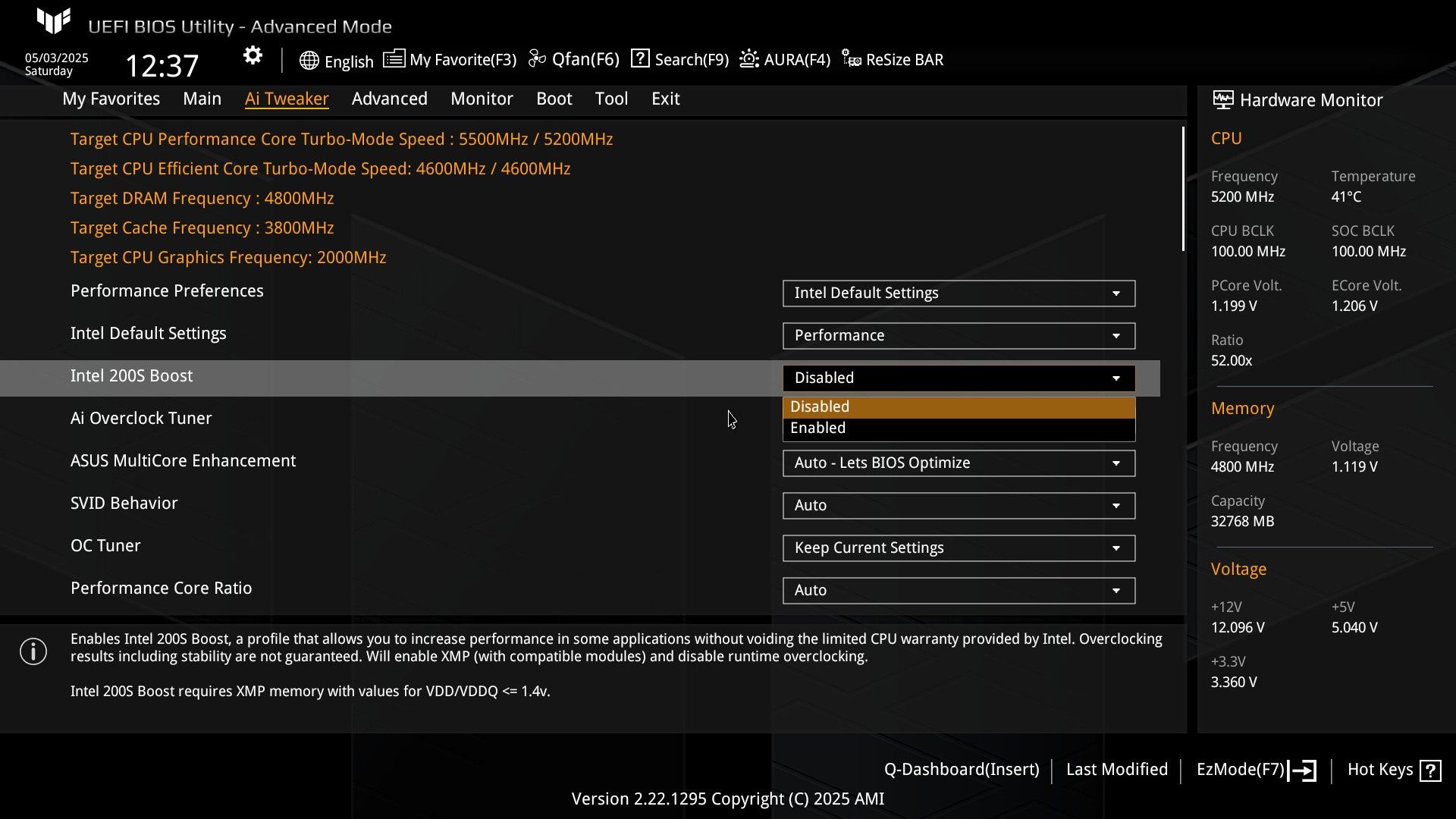Click the EzMode exit arrow icon
The width and height of the screenshot is (1456, 819).
pyautogui.click(x=1302, y=770)
